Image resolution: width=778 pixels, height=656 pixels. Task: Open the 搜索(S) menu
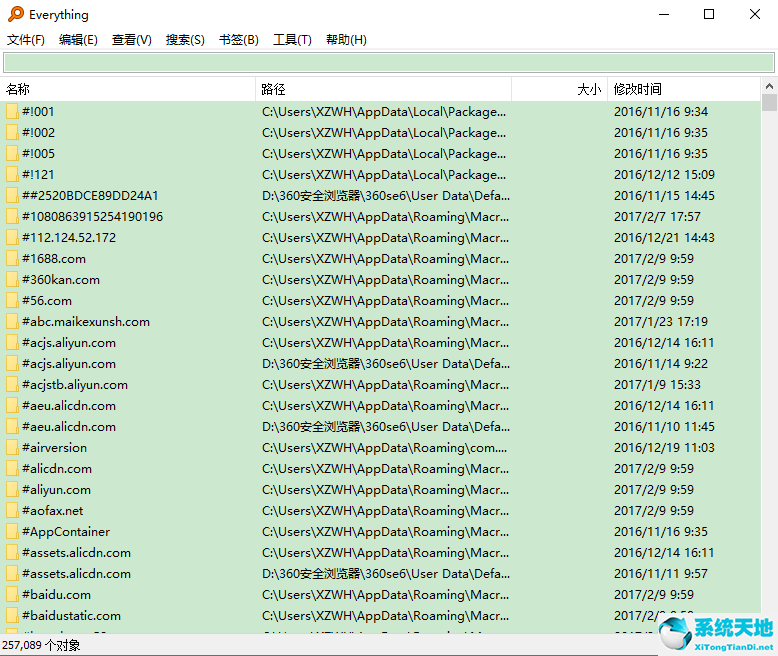pyautogui.click(x=185, y=40)
